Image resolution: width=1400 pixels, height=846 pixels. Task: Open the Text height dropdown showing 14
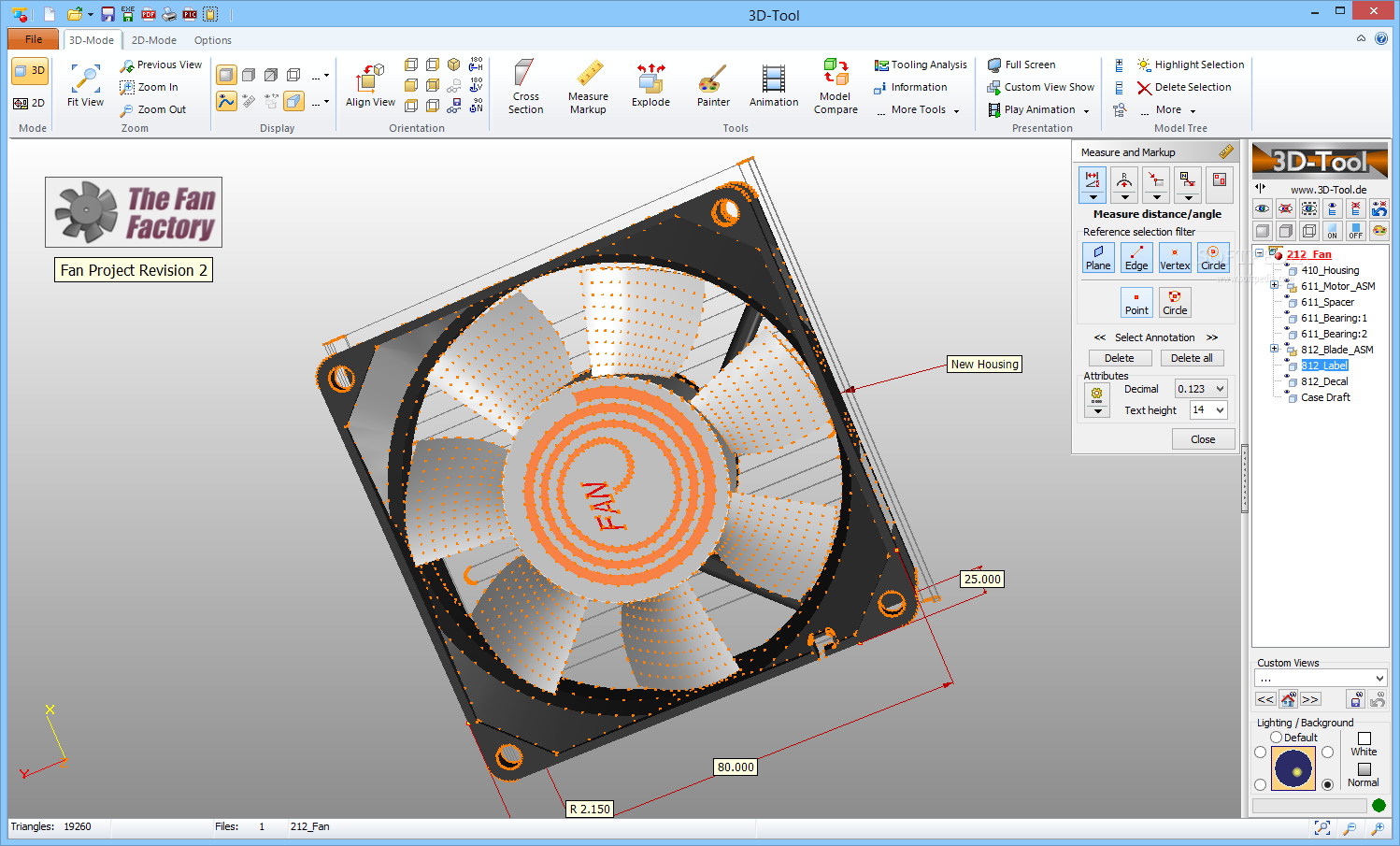1207,410
